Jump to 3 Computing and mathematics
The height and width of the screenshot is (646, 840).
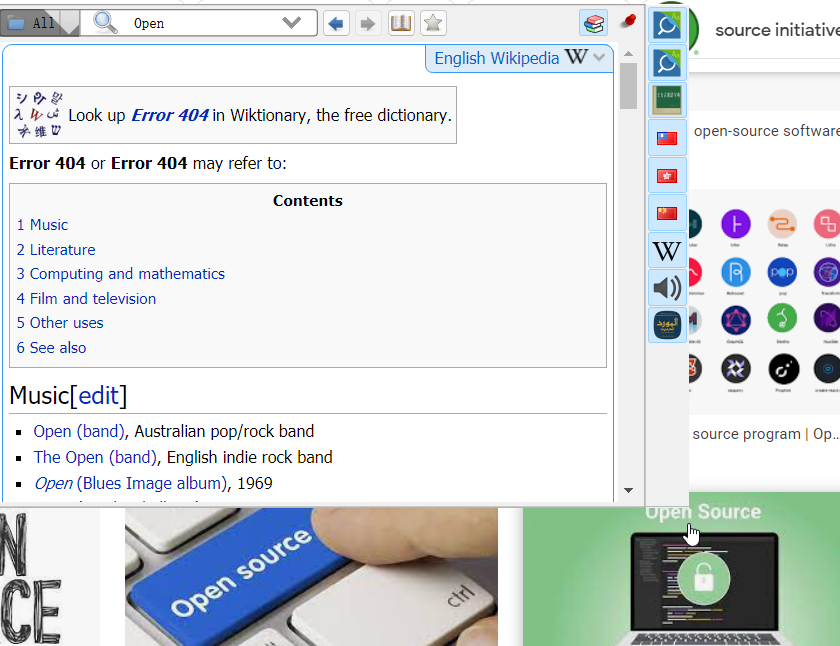[x=121, y=274]
